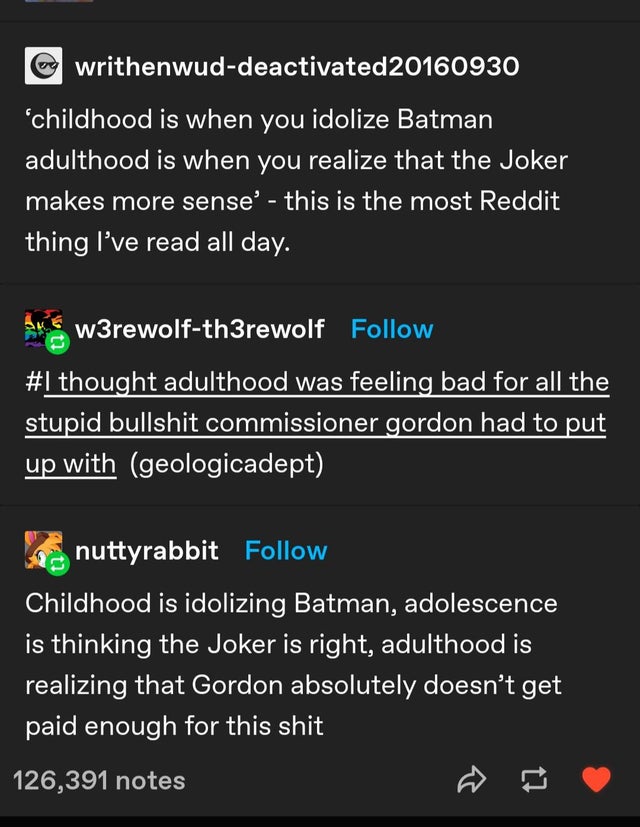Open the nuttyrabbit username link
640x827 pixels.
(x=147, y=551)
